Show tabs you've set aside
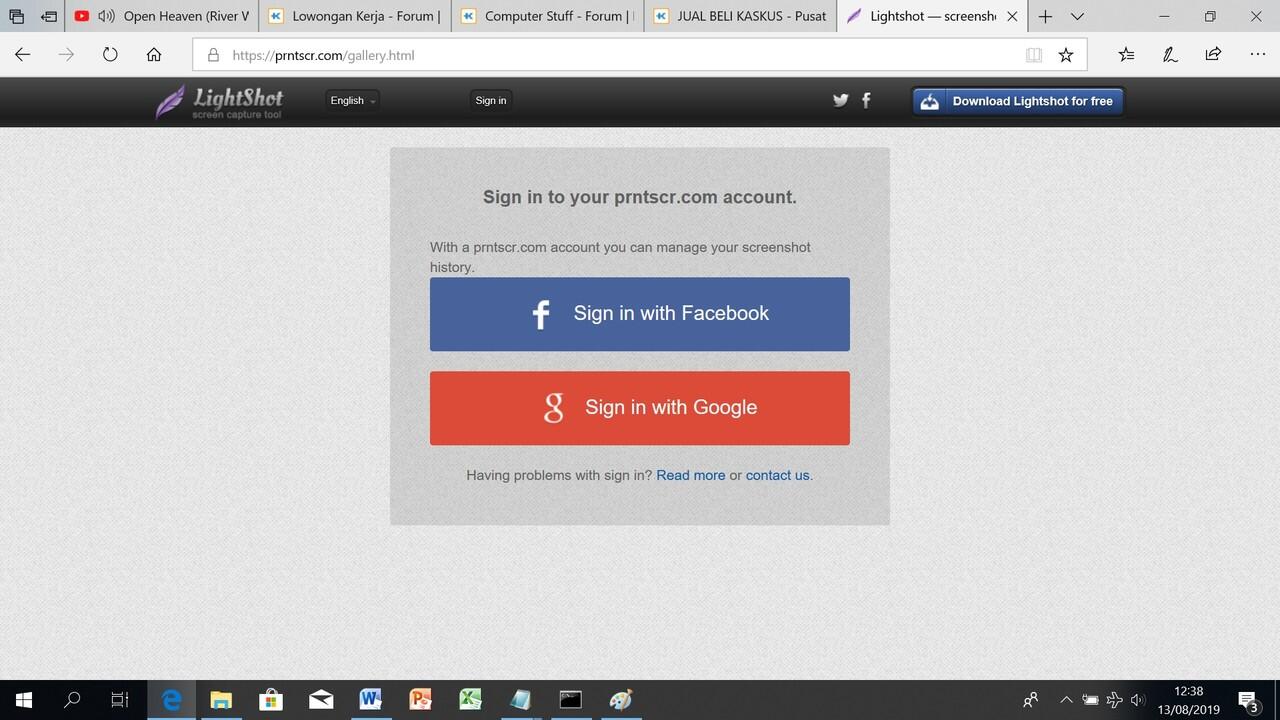The height and width of the screenshot is (720, 1280). [x=16, y=17]
